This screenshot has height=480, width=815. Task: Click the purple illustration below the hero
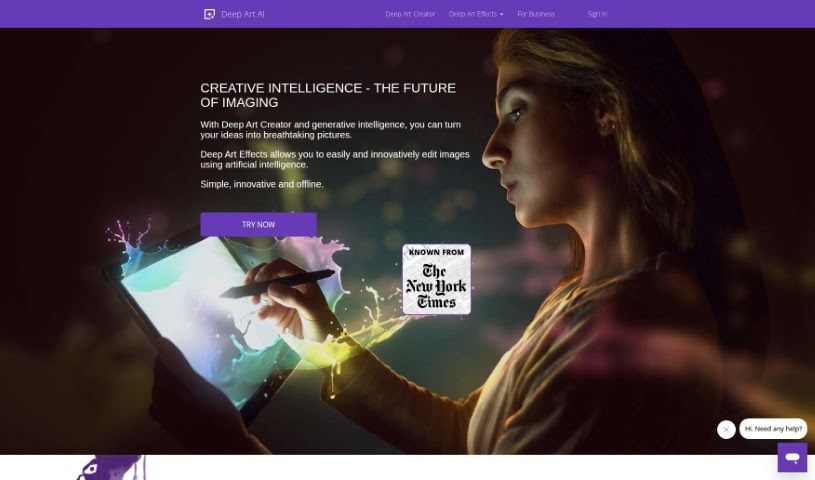pyautogui.click(x=112, y=468)
